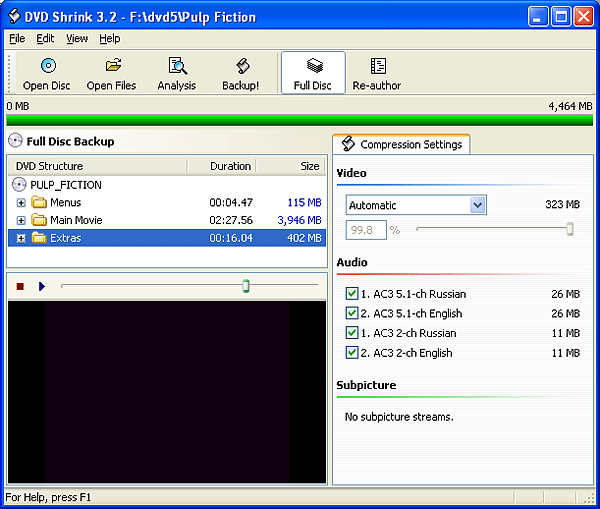Click the Open Files folder icon

(113, 65)
